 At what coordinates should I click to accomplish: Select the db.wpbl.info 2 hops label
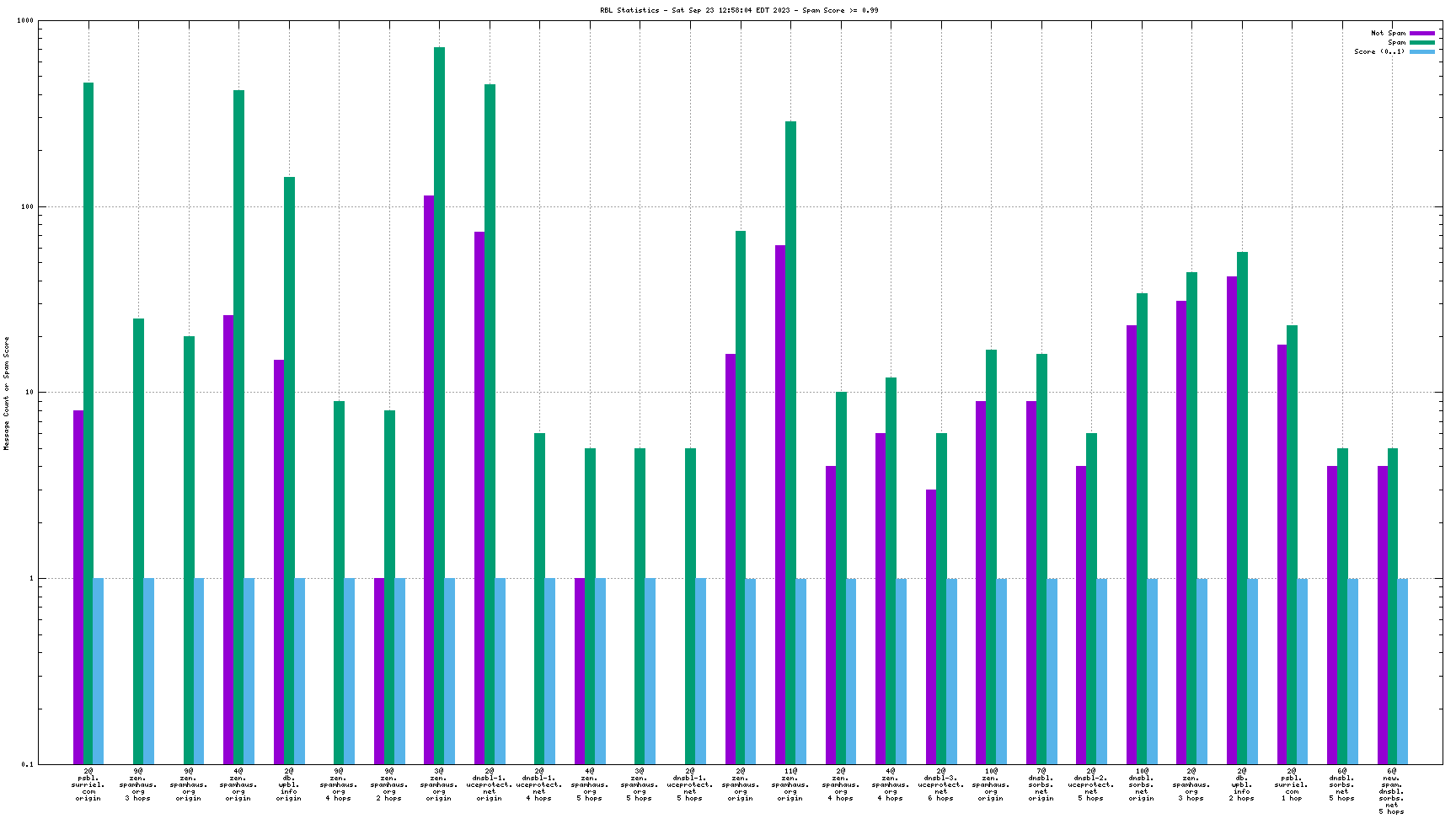[1241, 784]
